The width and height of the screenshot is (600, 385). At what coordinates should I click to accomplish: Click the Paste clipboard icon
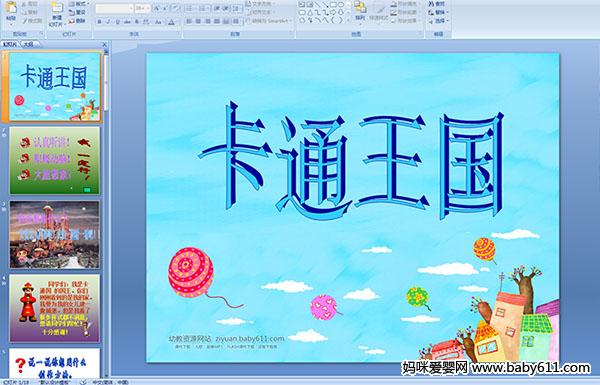[x=11, y=8]
